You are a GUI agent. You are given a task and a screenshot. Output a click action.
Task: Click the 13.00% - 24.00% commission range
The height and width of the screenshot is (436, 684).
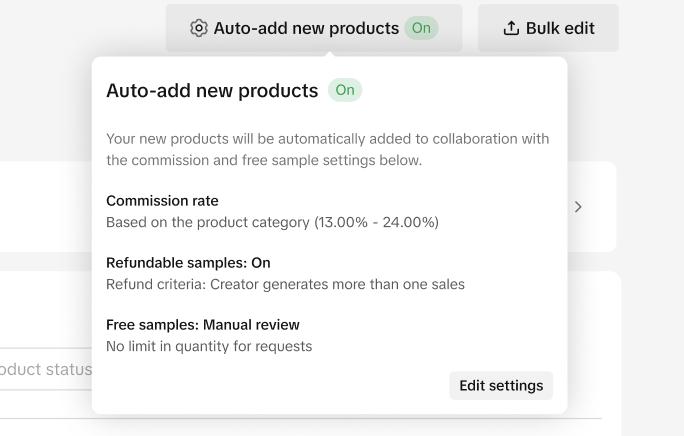click(x=377, y=222)
